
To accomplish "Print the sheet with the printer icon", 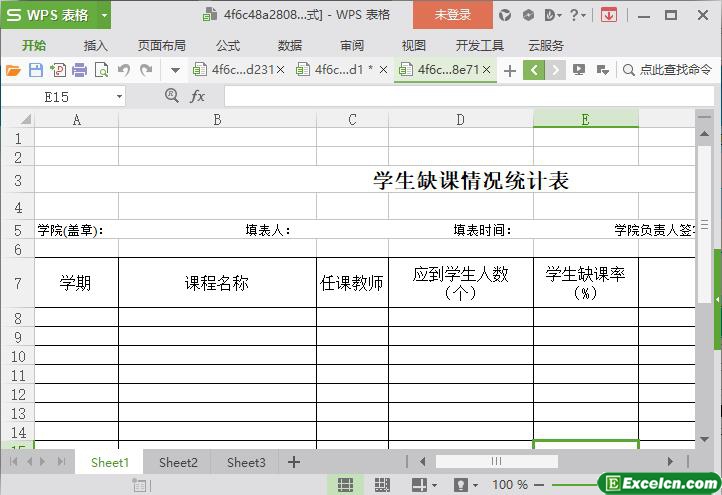I will [x=80, y=70].
